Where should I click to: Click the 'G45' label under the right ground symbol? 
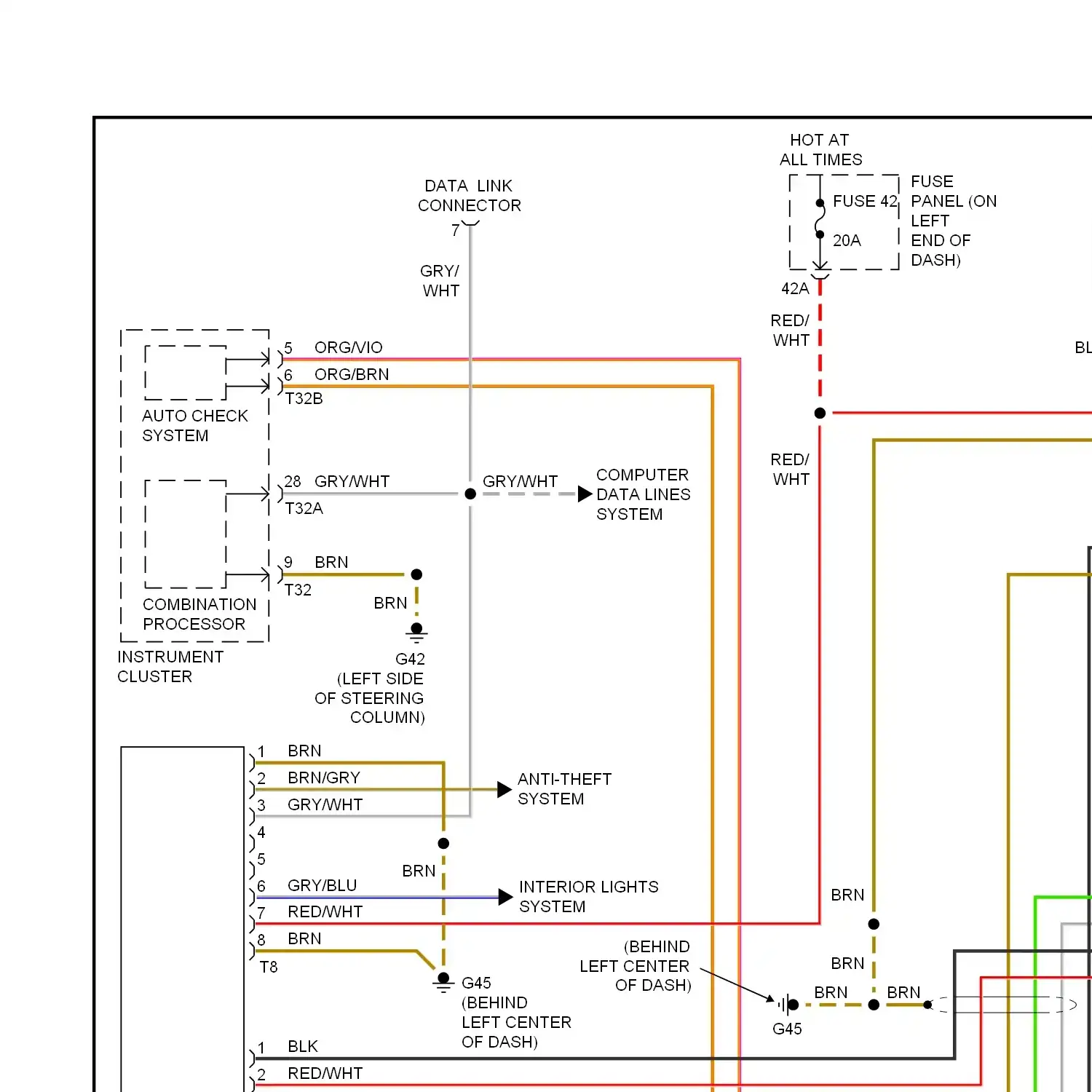click(787, 1029)
